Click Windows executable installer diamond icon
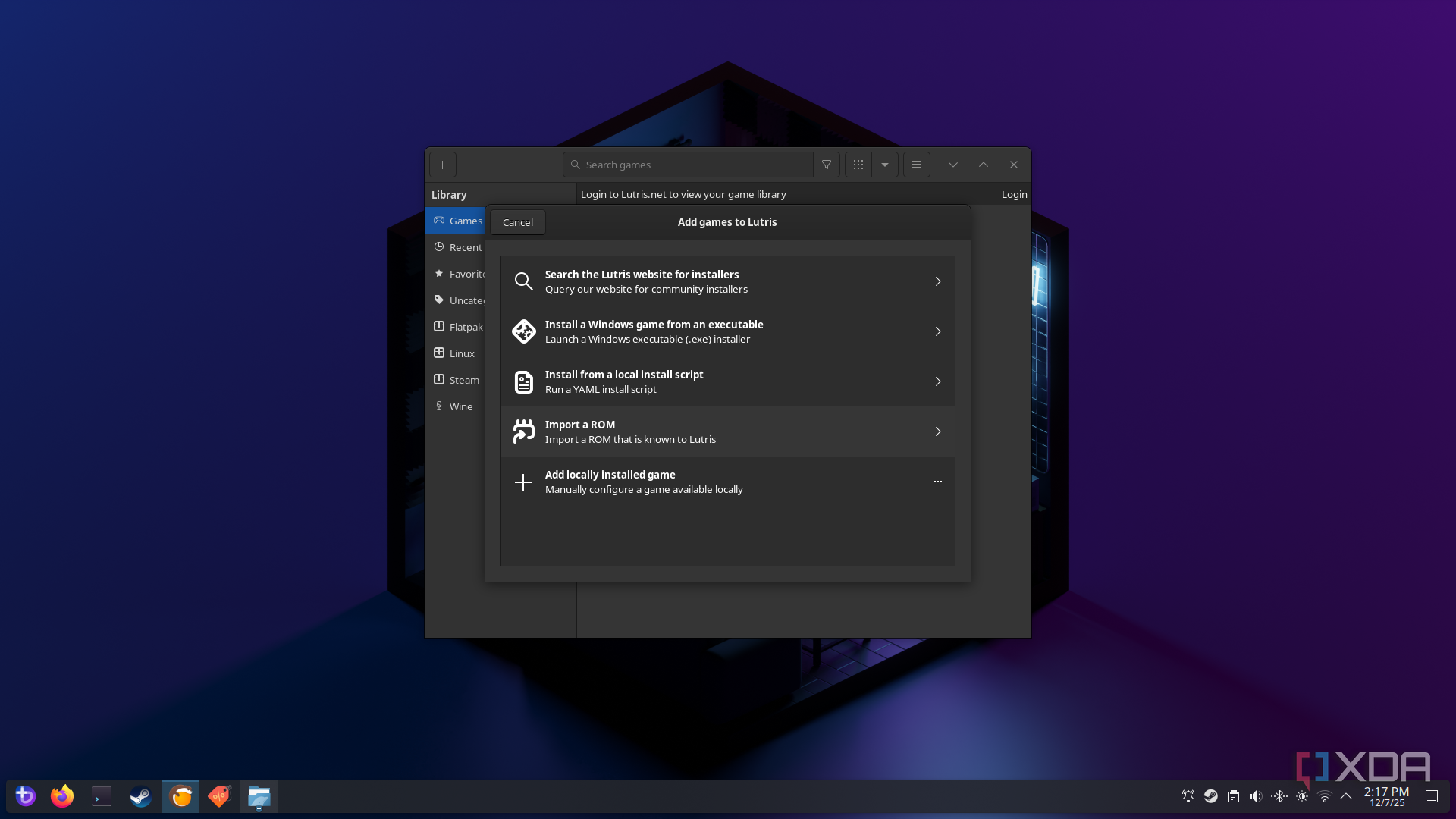Screen dimensions: 1456x819 [x=523, y=331]
